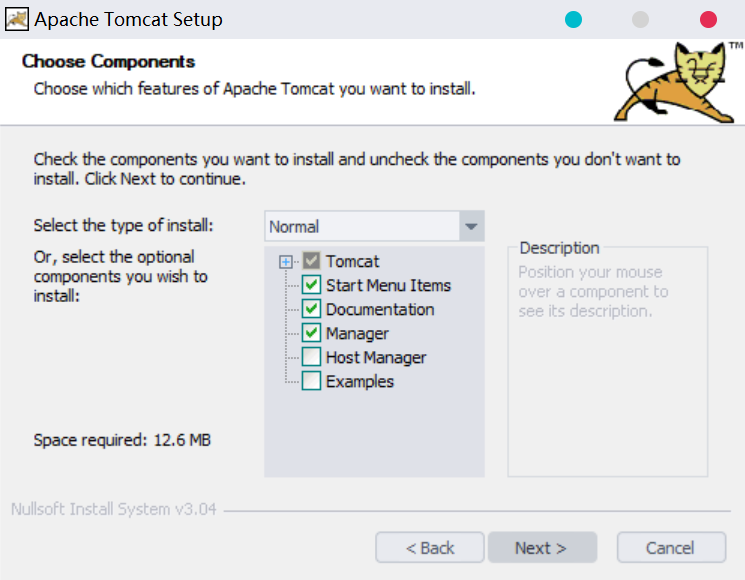Image resolution: width=745 pixels, height=580 pixels.
Task: Go to previous page with Back
Action: pyautogui.click(x=430, y=548)
